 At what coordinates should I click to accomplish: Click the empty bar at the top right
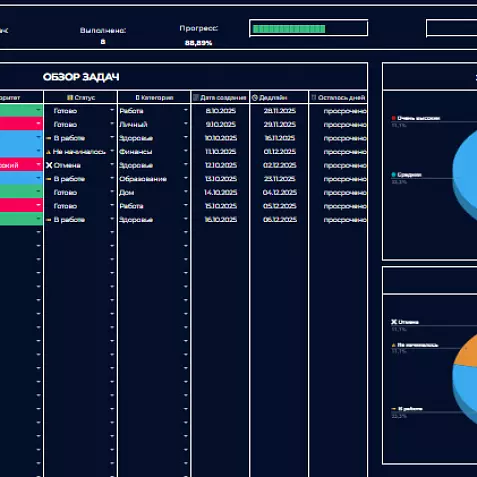click(452, 28)
